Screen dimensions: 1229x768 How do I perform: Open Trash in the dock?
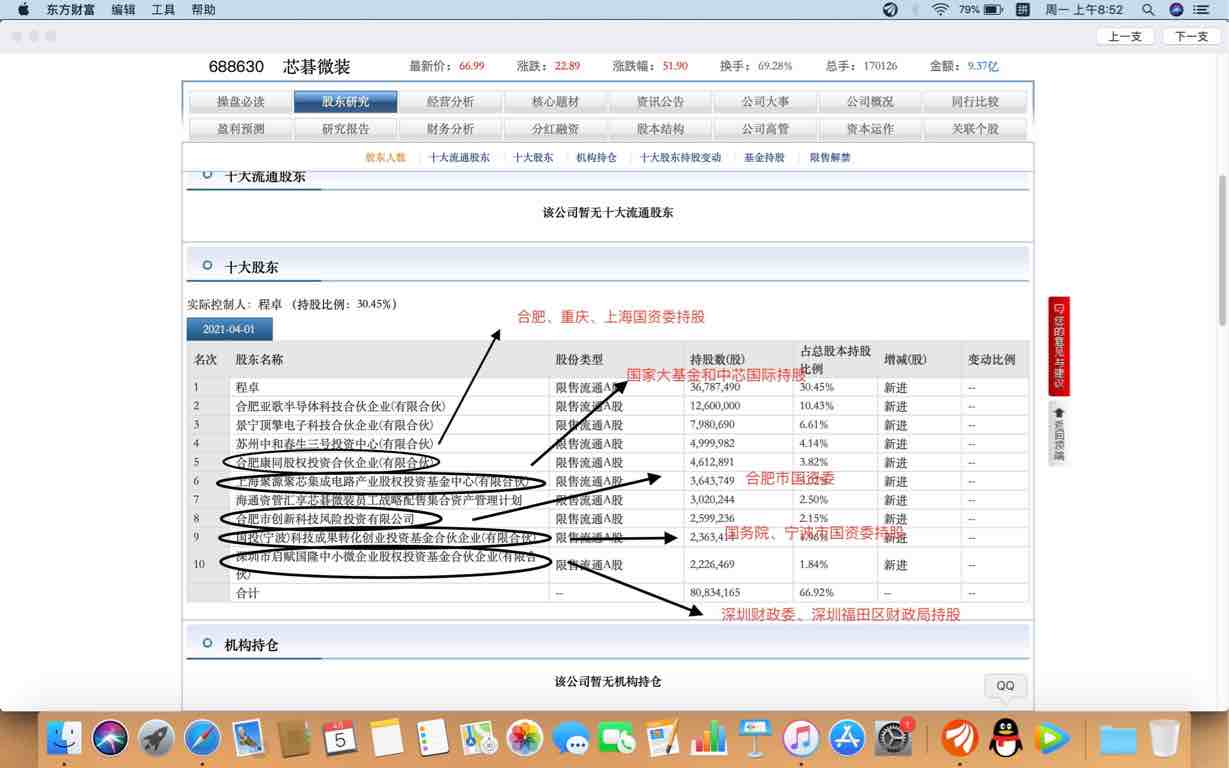pyautogui.click(x=1164, y=738)
